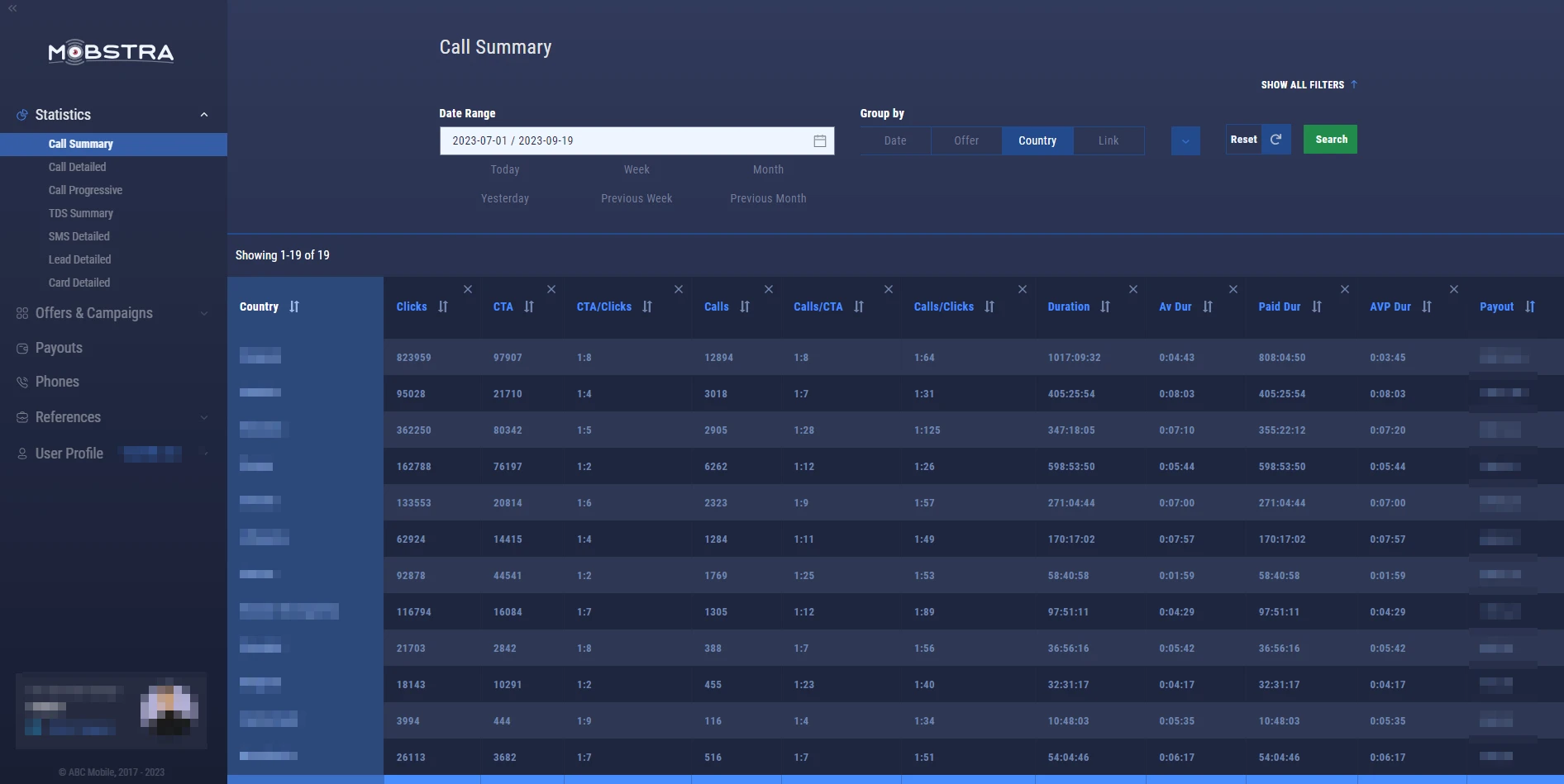Sort the Country column

pyautogui.click(x=294, y=306)
